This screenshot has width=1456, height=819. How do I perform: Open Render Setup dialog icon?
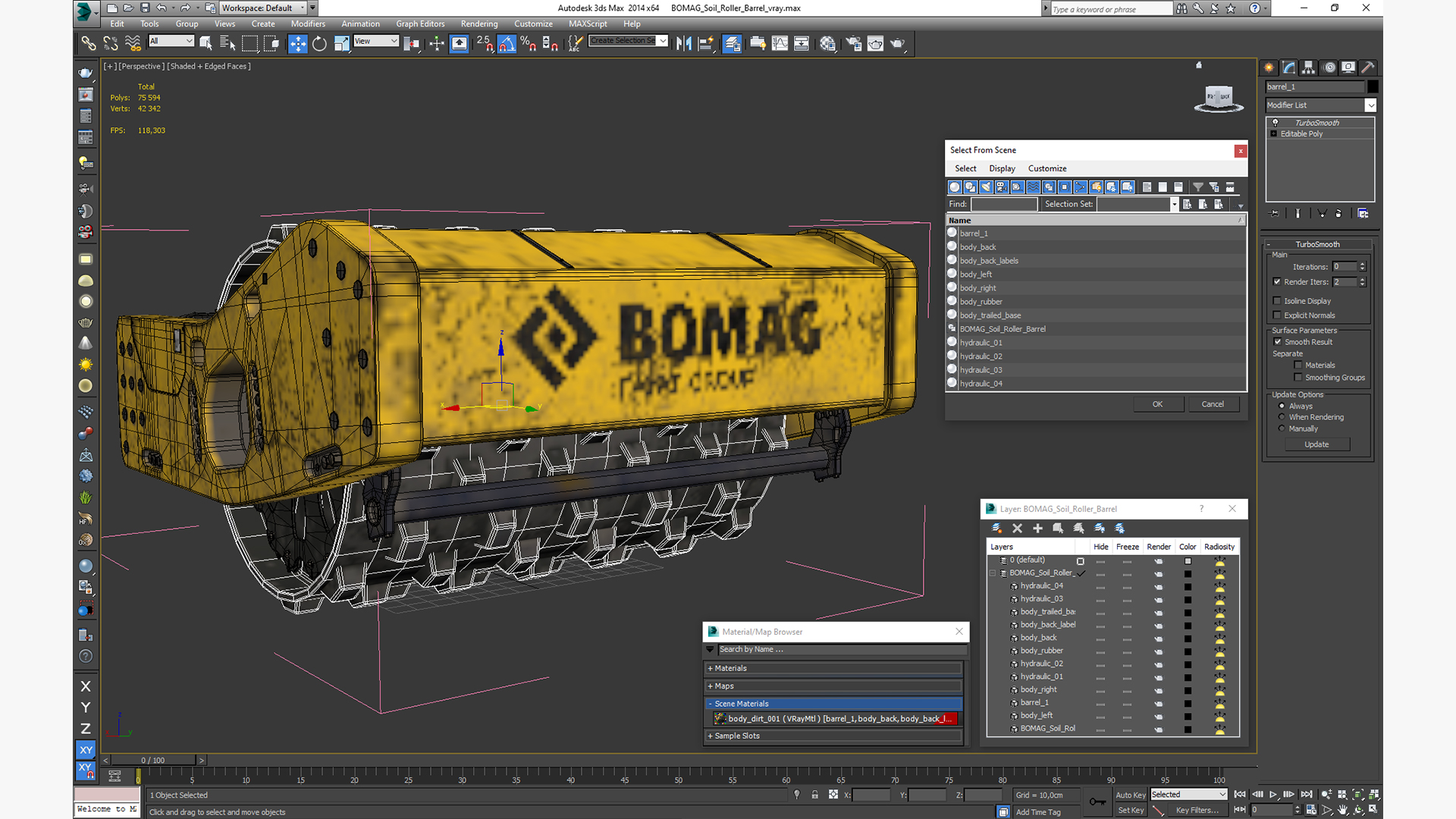coord(853,43)
